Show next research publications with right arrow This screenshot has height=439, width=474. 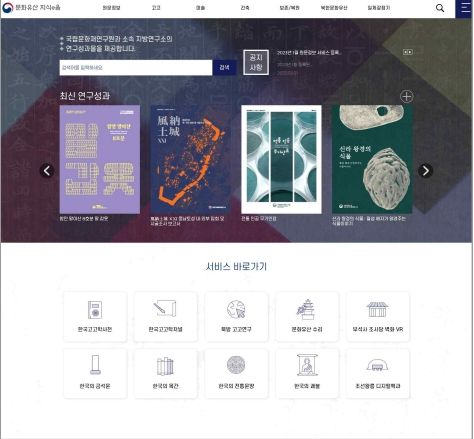point(425,171)
